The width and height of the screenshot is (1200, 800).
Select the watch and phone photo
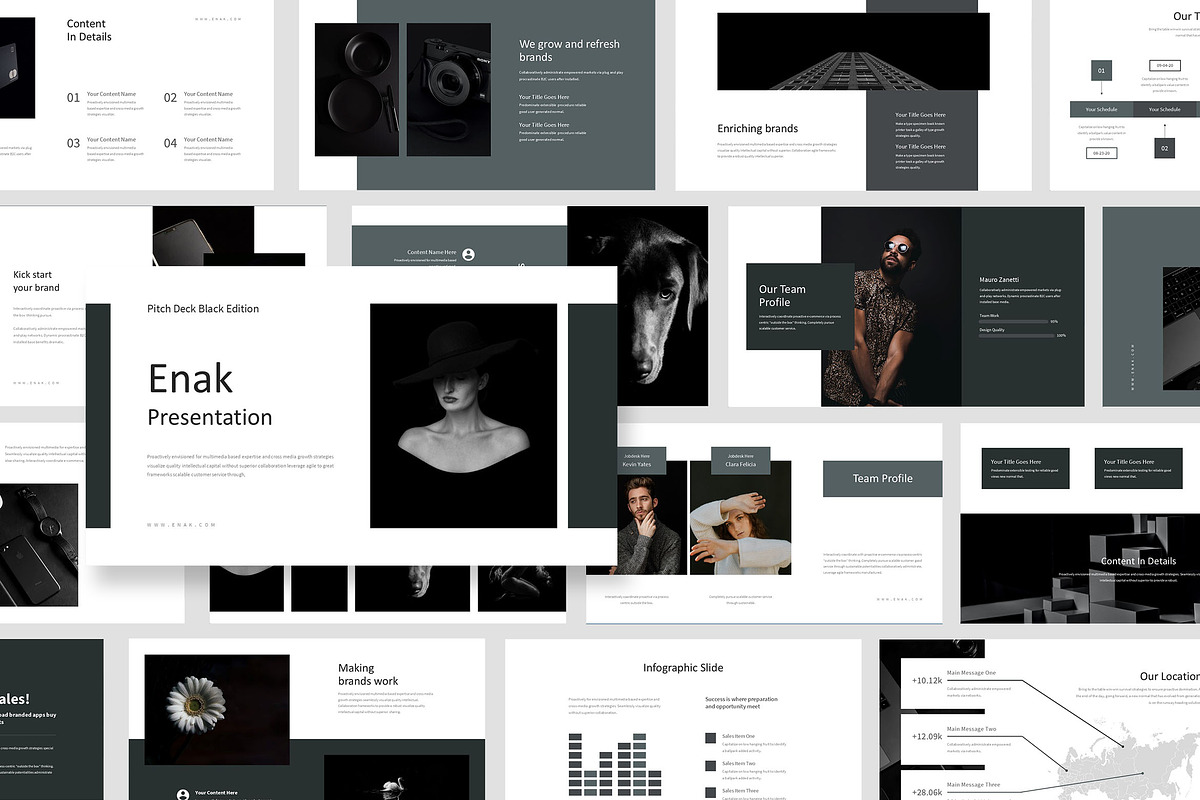[x=39, y=545]
